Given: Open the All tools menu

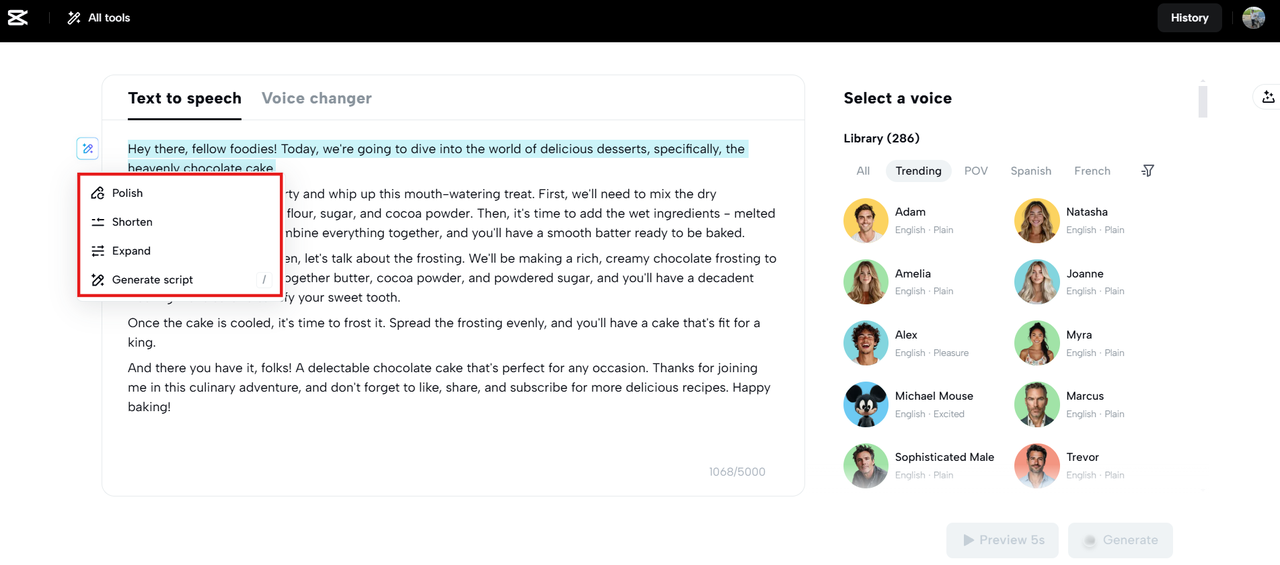Looking at the screenshot, I should (98, 18).
